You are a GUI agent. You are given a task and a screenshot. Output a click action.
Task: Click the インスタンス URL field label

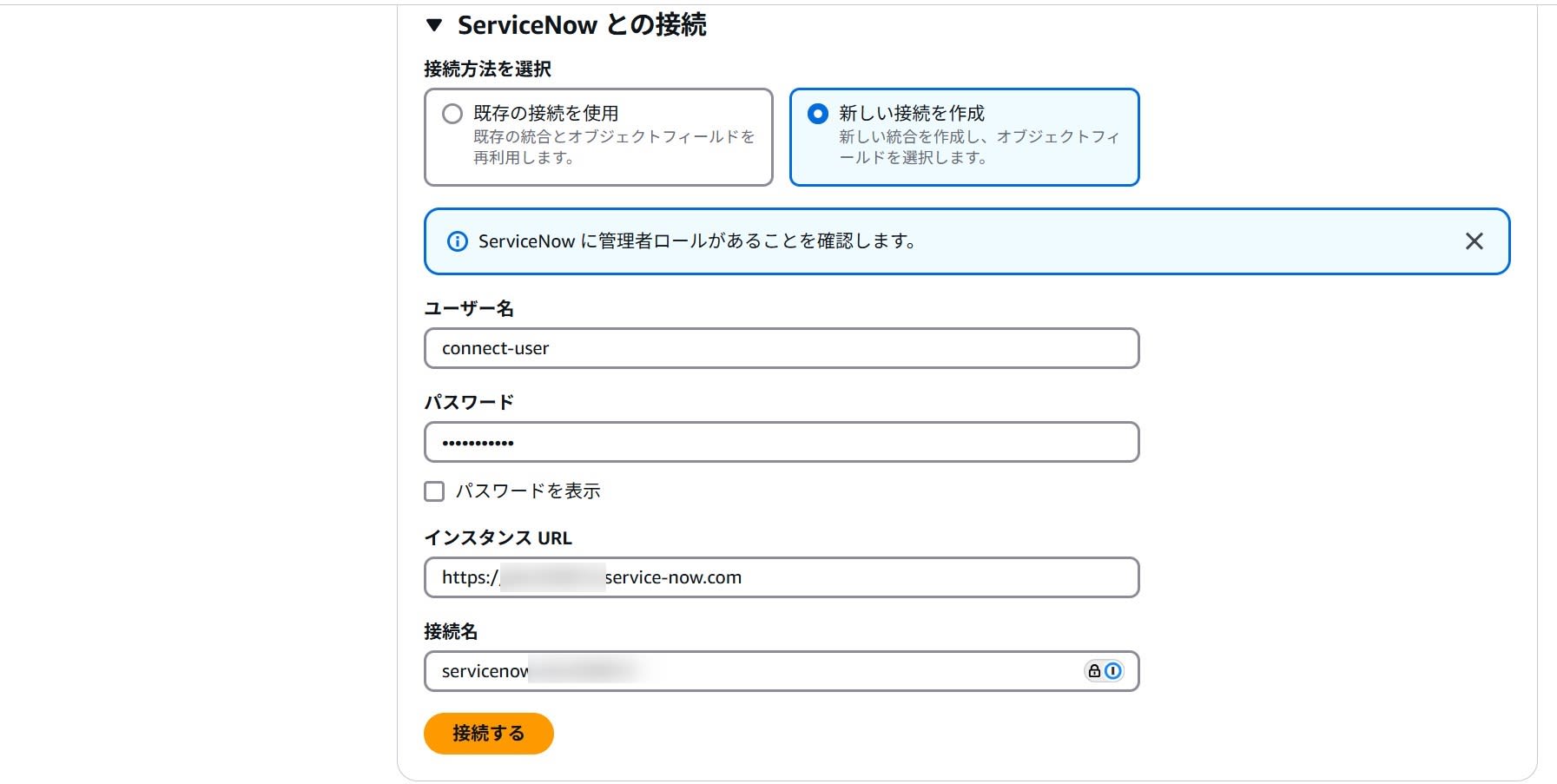[x=498, y=537]
